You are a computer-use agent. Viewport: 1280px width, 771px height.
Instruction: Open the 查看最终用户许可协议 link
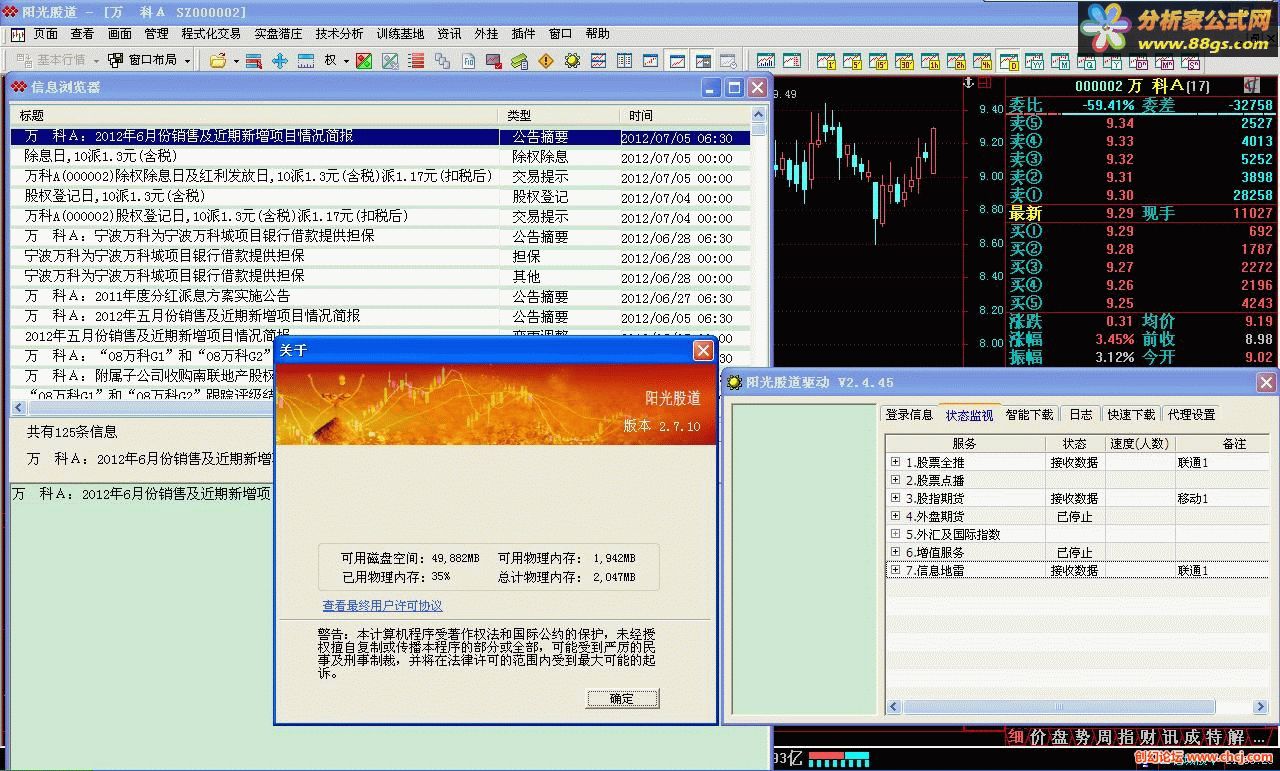[382, 606]
